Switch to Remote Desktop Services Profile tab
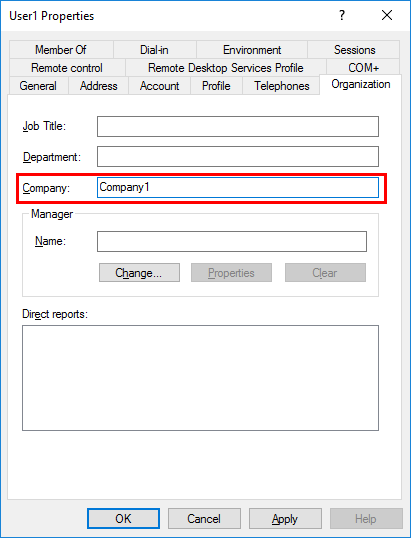411x538 pixels. pos(226,68)
